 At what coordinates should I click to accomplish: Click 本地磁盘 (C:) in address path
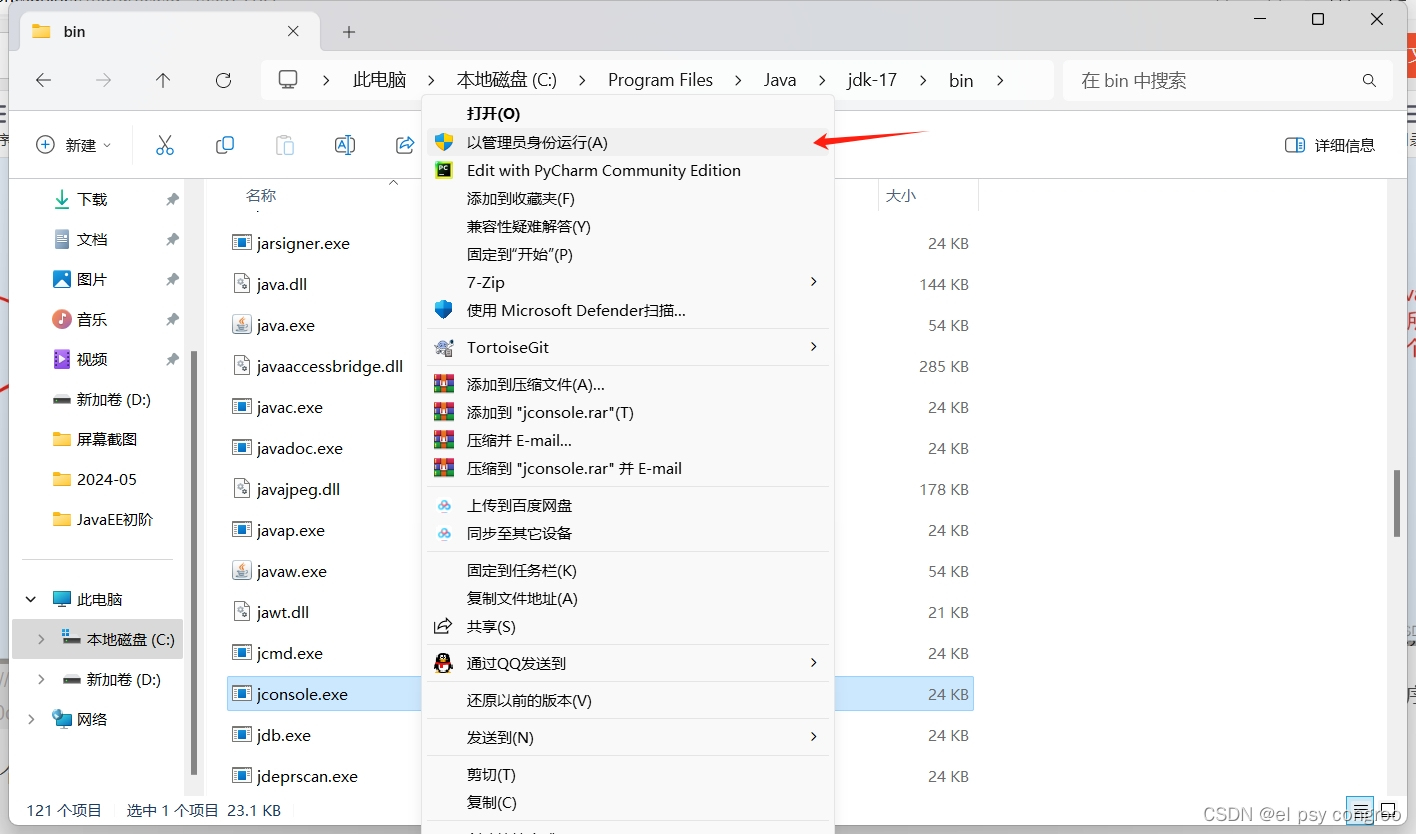pos(507,80)
